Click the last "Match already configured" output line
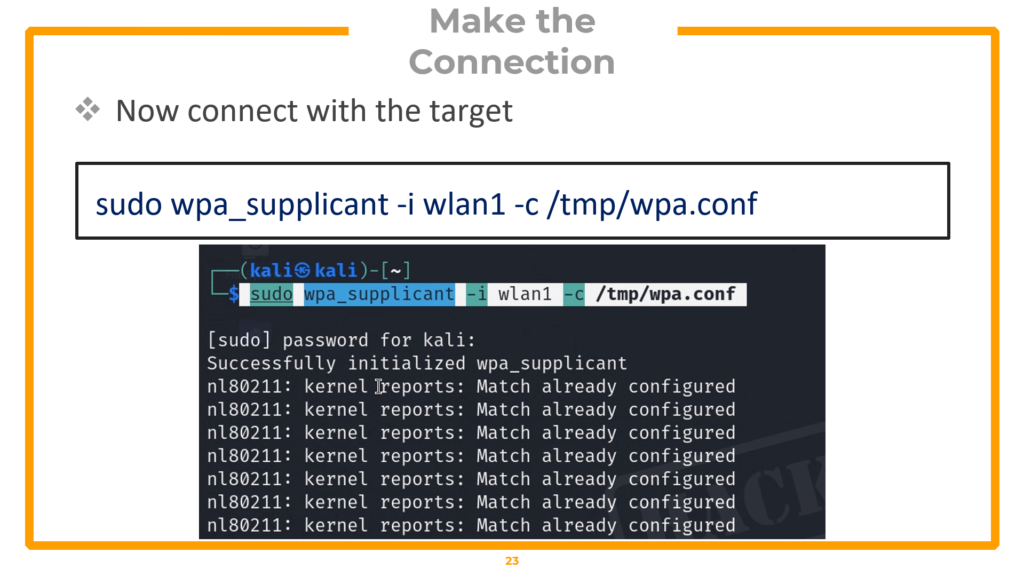1024x576 pixels. (x=605, y=525)
